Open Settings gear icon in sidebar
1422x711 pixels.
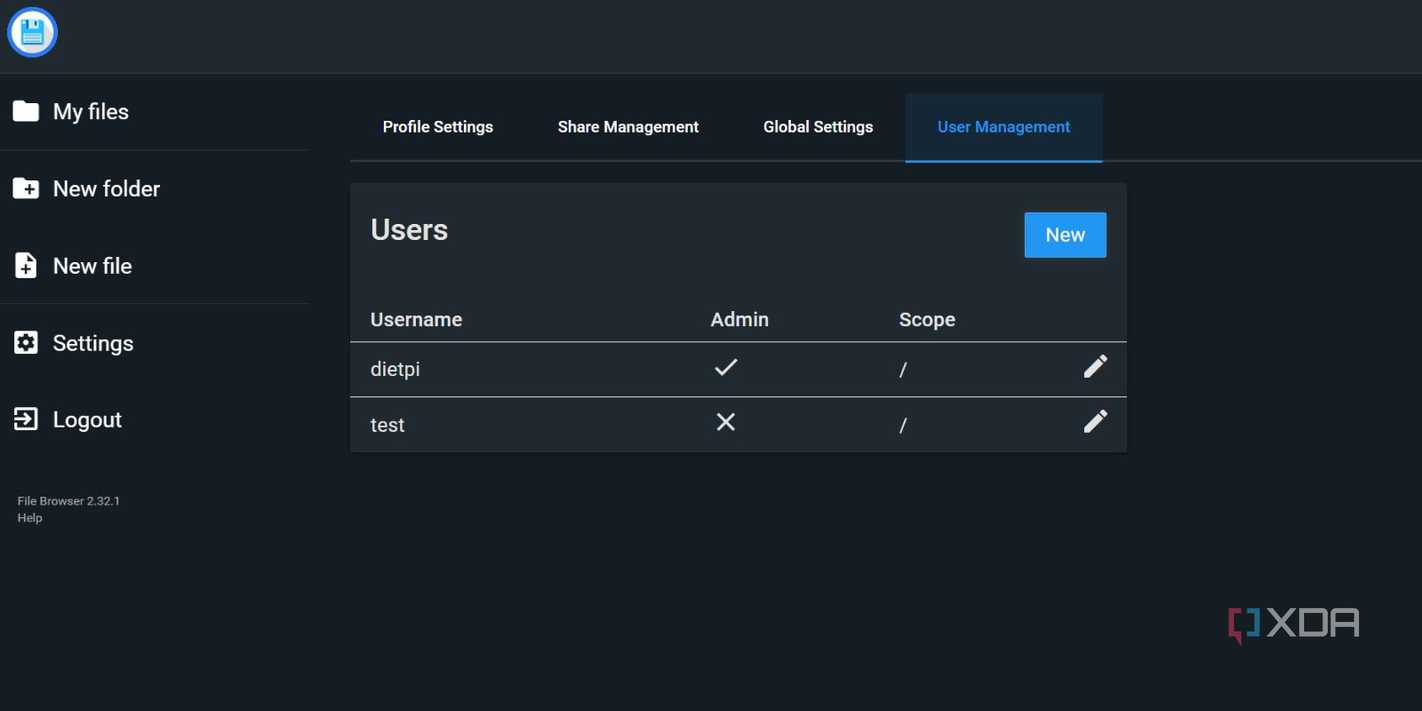(x=26, y=342)
